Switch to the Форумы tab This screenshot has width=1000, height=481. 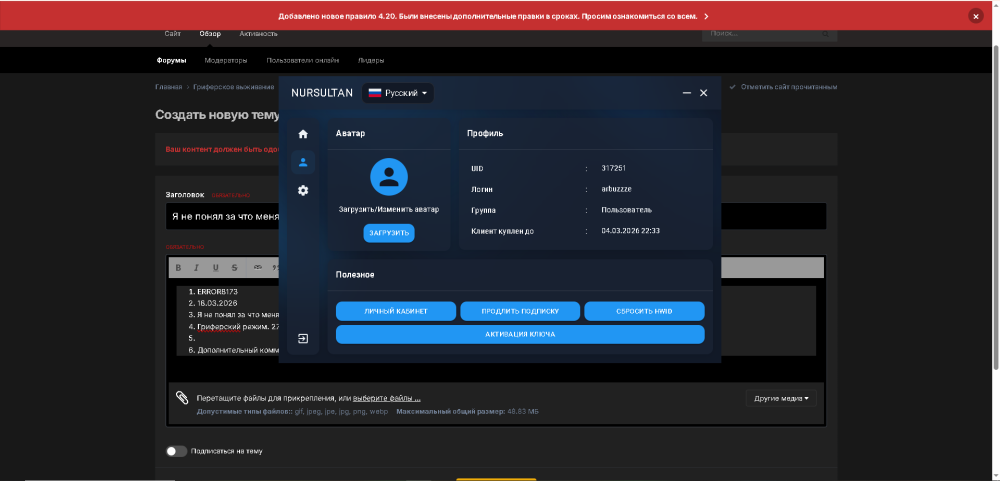pos(172,61)
